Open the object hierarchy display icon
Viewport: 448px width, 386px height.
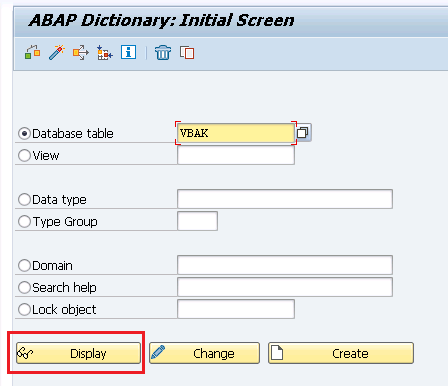click(x=105, y=53)
